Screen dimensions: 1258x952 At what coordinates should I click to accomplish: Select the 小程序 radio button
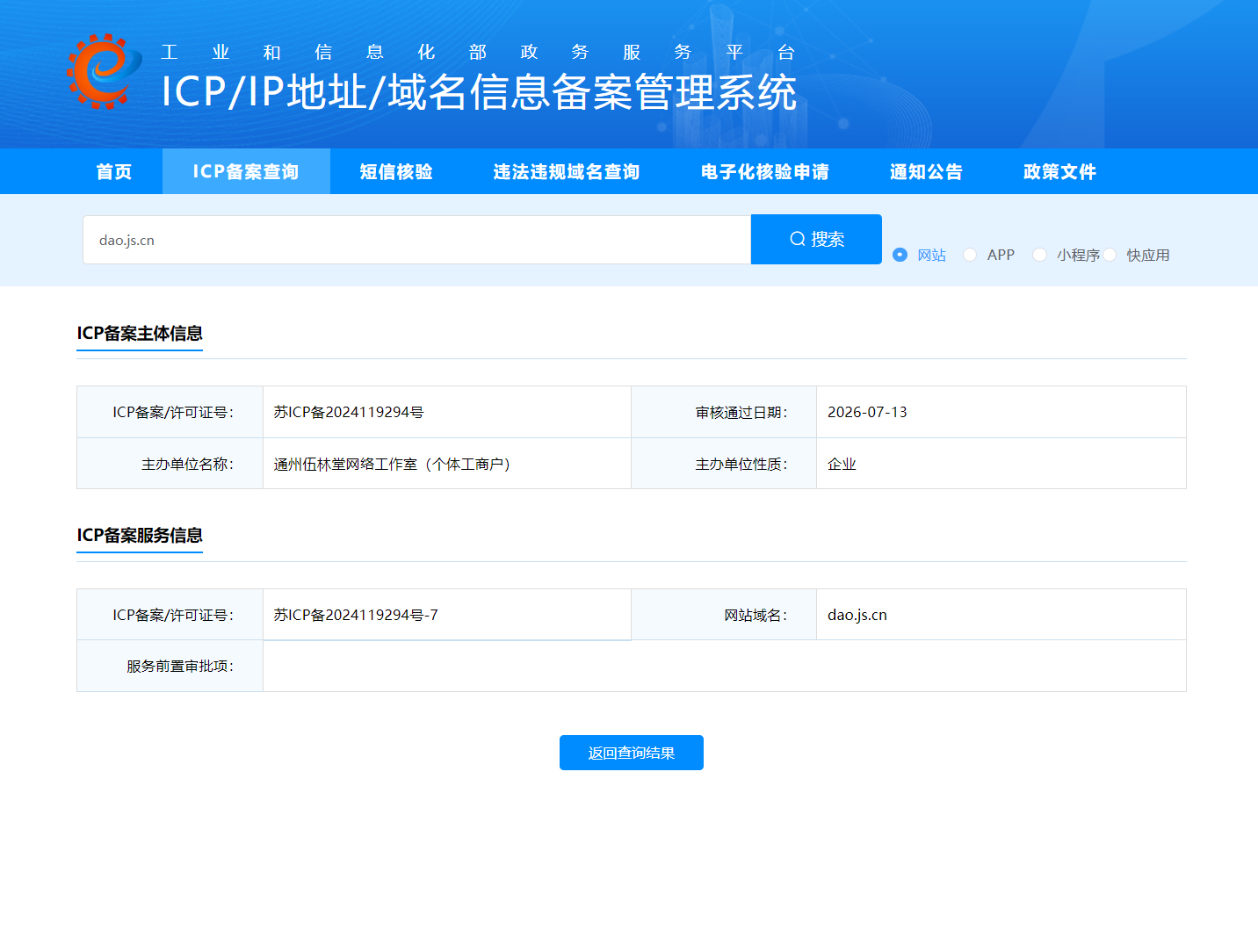pyautogui.click(x=1039, y=255)
